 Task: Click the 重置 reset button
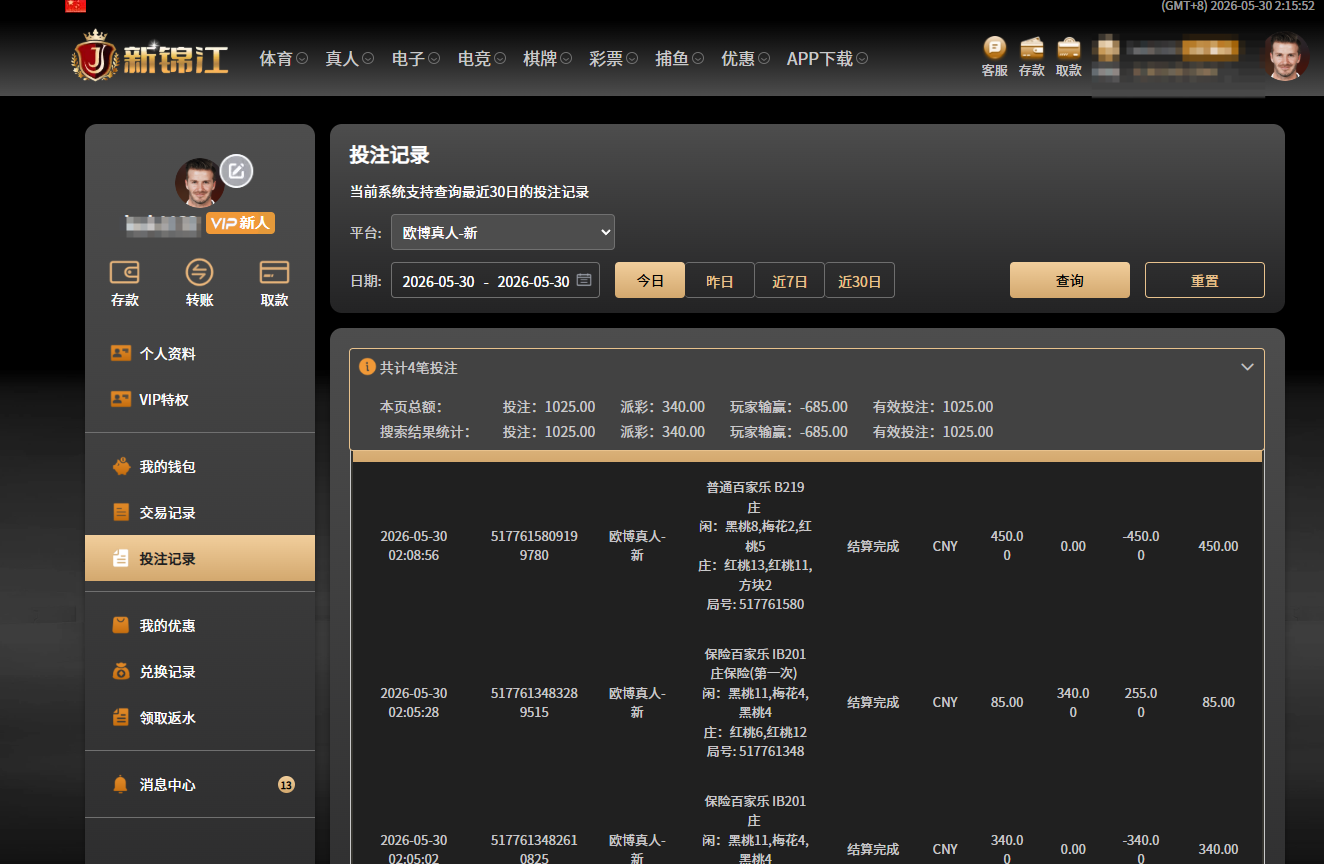pyautogui.click(x=1205, y=280)
